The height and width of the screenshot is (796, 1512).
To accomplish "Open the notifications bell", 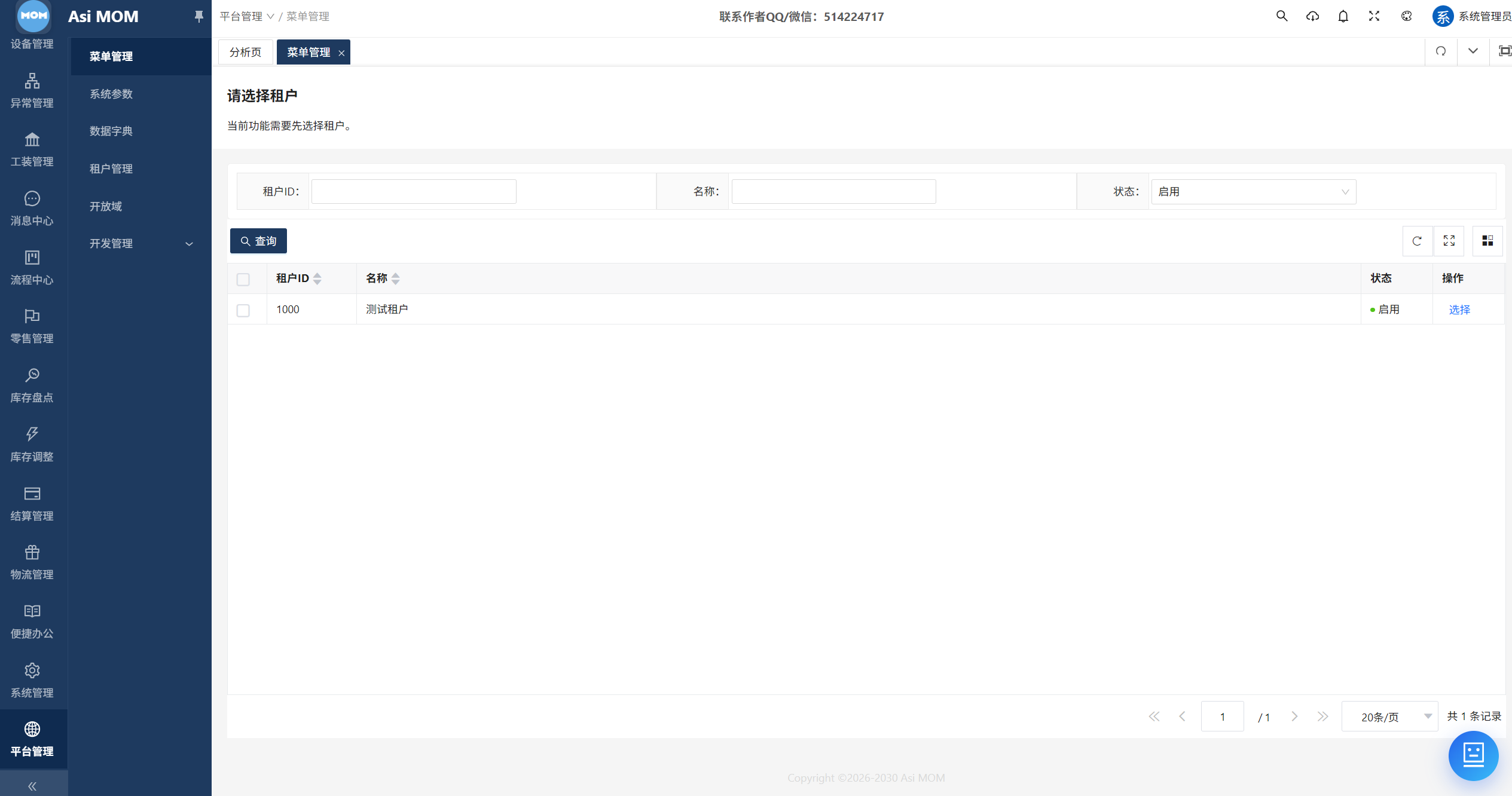I will (1343, 16).
